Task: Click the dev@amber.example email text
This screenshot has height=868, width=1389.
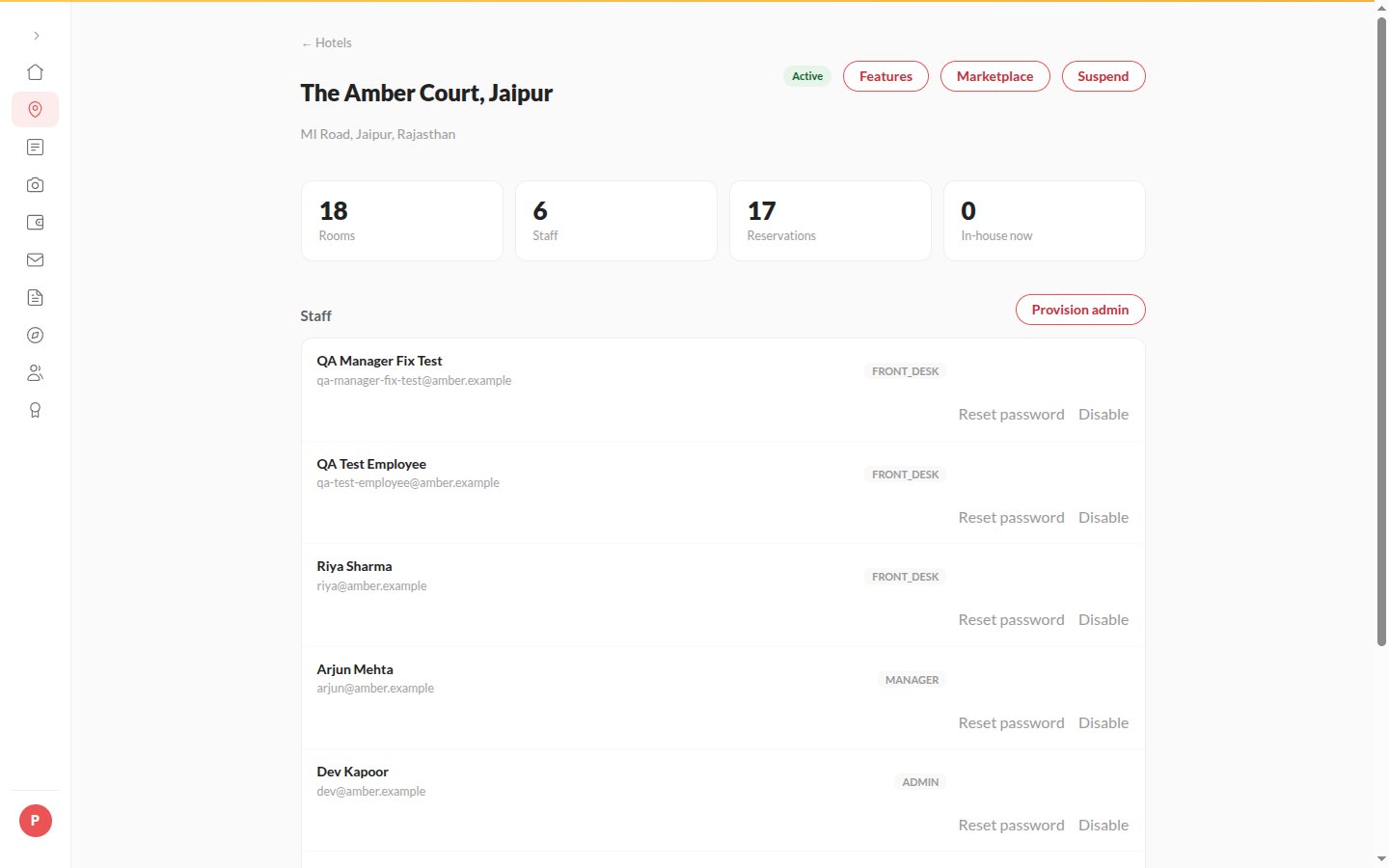Action: (371, 792)
